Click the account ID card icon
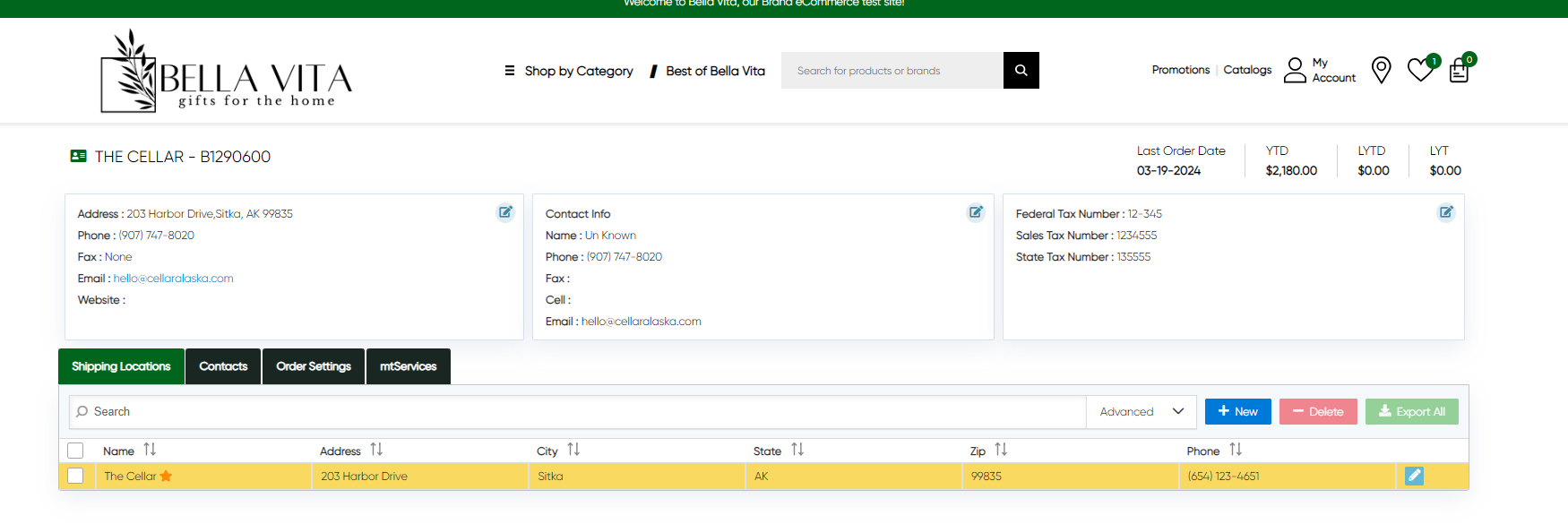This screenshot has width=1568, height=524. (79, 156)
